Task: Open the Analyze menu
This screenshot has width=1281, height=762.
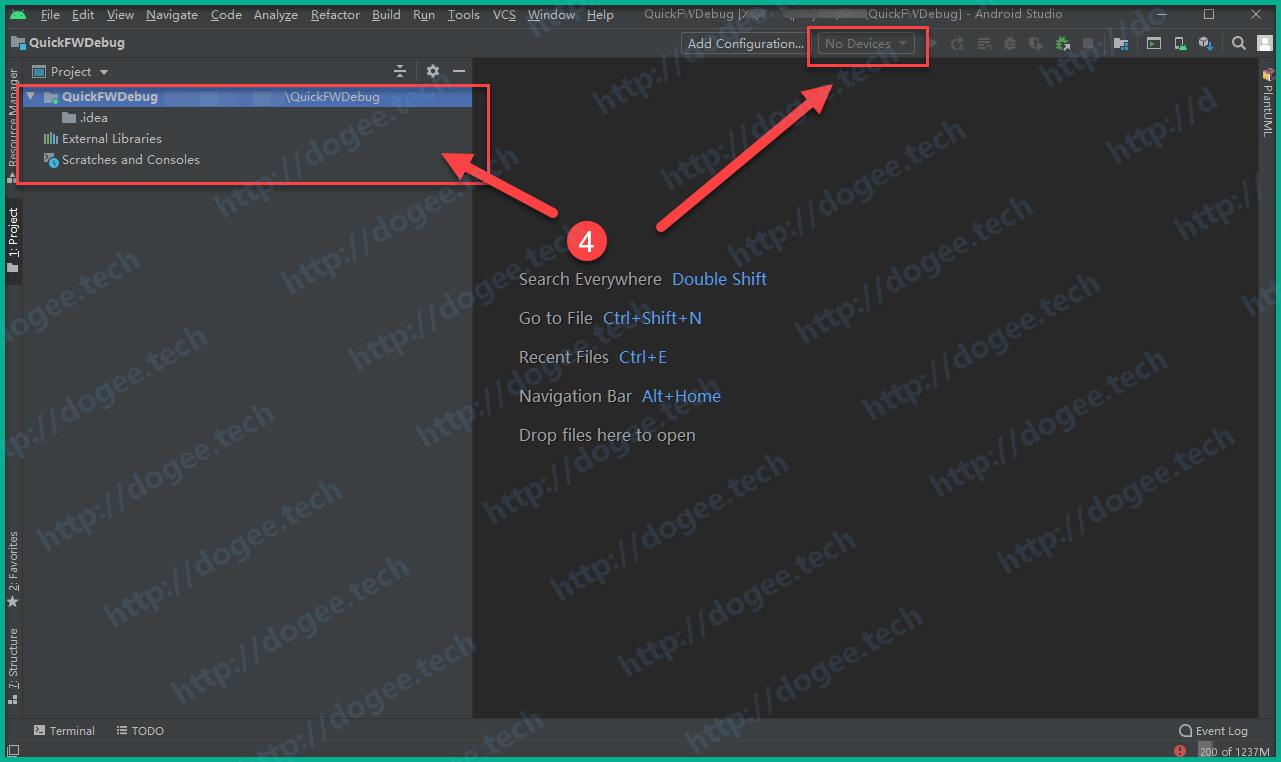Action: 276,15
